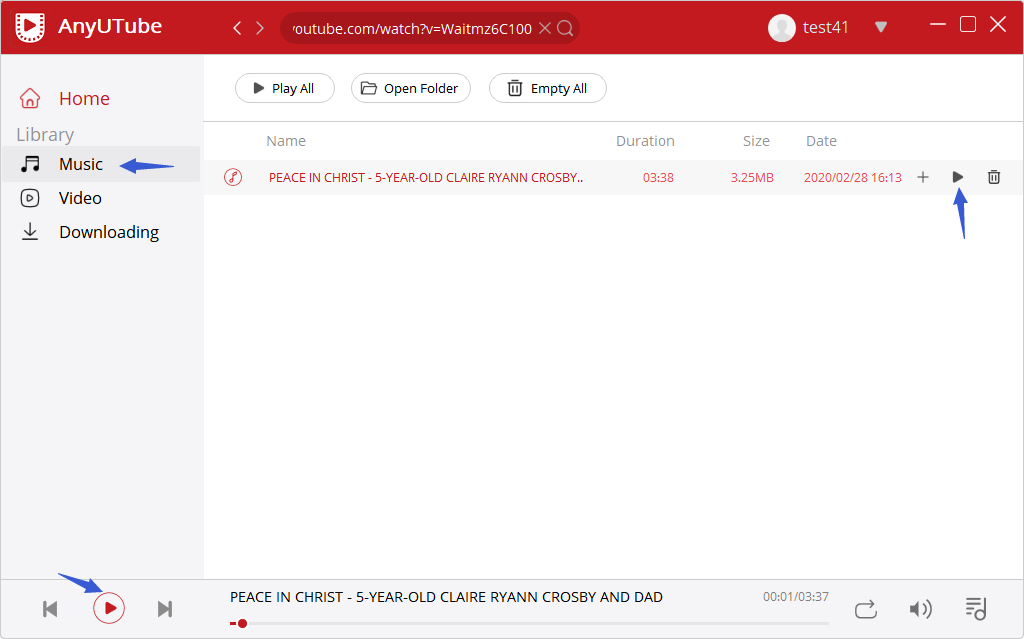Close the AnyUTube window

tap(998, 25)
